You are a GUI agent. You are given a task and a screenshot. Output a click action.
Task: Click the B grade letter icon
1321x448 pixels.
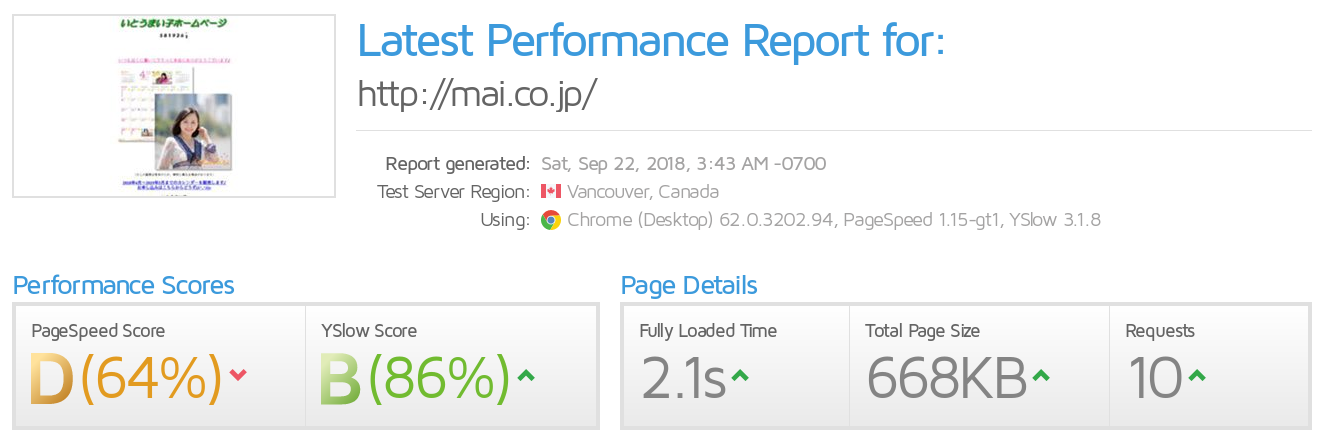[340, 379]
